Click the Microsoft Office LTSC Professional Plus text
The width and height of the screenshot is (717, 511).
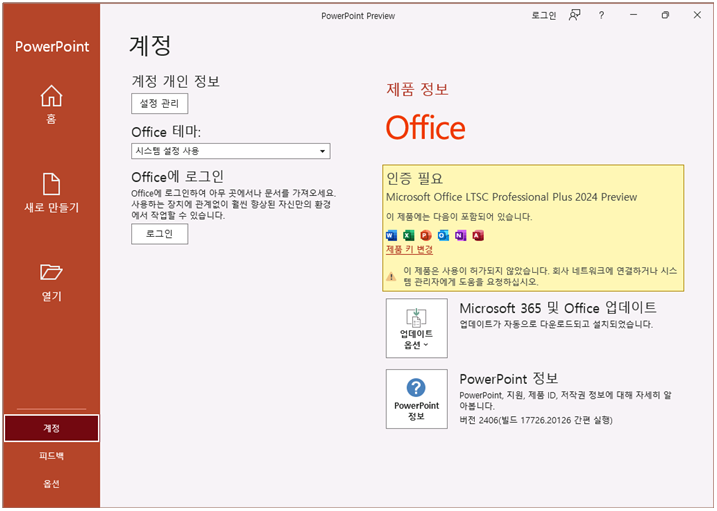coord(511,197)
